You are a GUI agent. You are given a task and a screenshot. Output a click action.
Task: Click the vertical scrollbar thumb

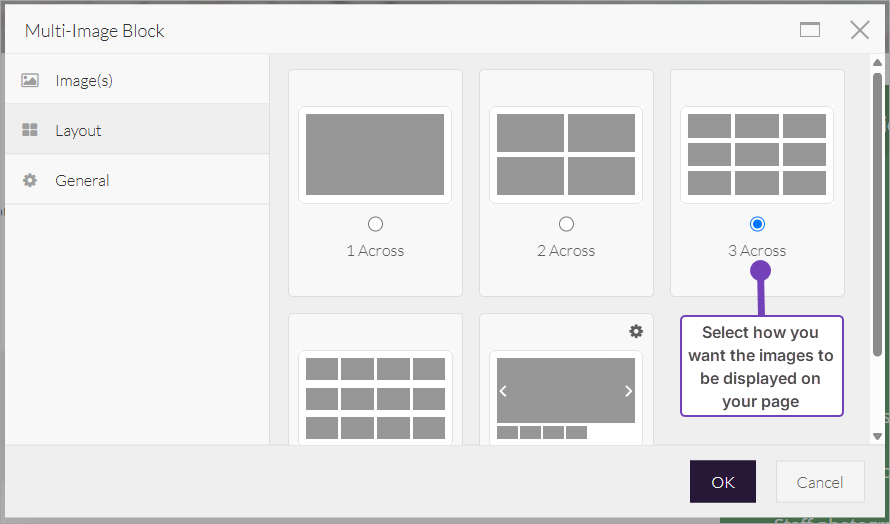coord(877,210)
